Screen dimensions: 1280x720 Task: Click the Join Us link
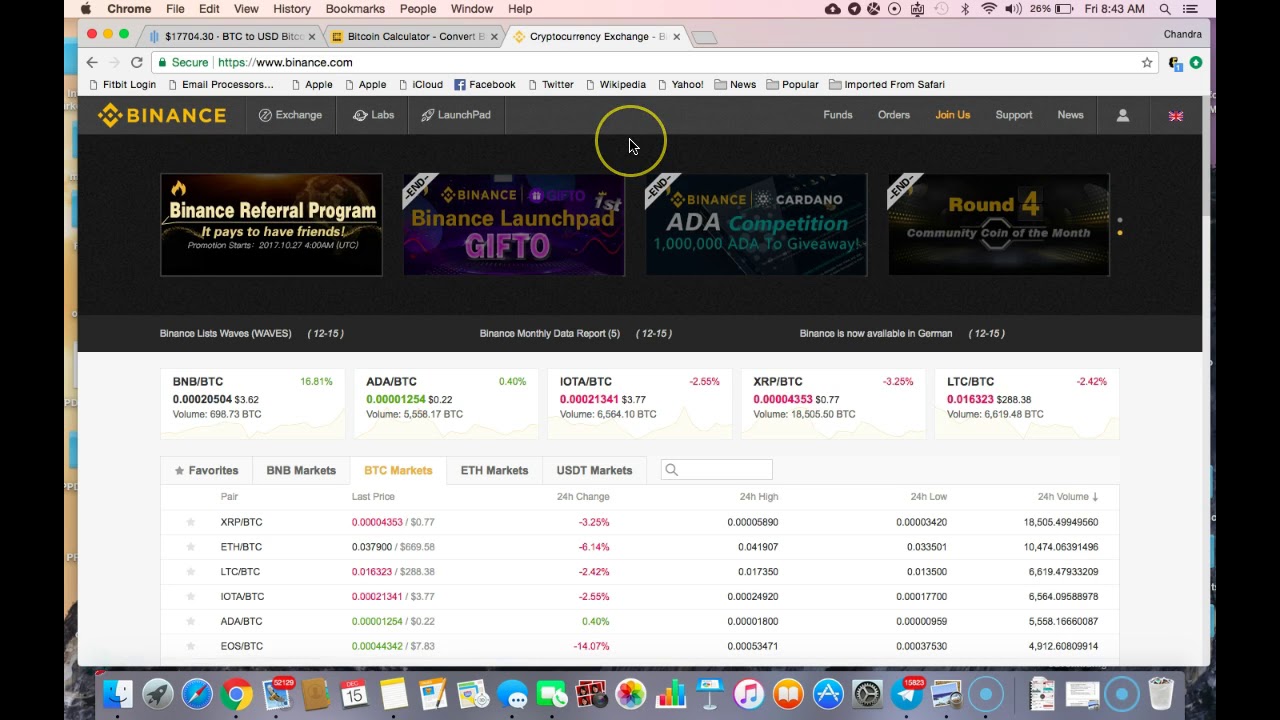[x=953, y=115]
